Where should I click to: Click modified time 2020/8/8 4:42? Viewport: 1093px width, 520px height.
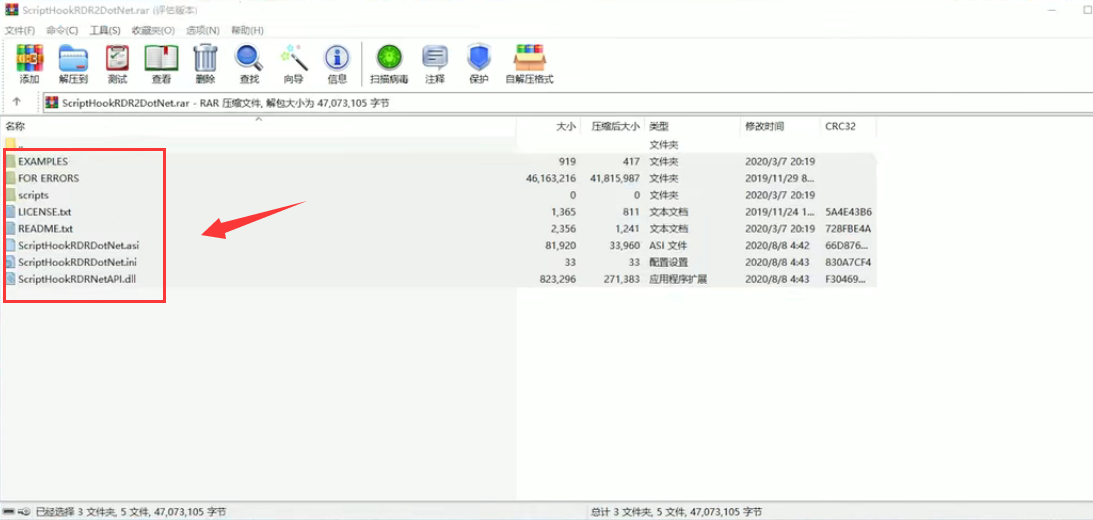coord(777,245)
